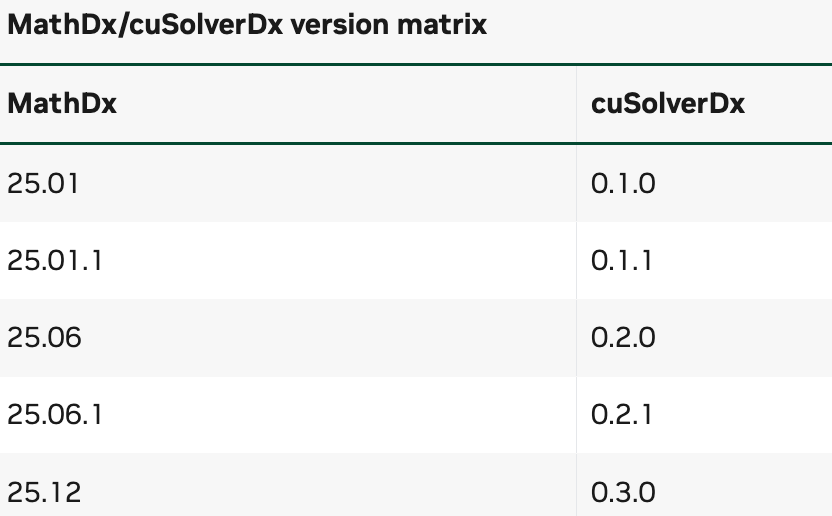
Task: Click MathDx release matching cuSolverDx 0.2.1
Action: [55, 415]
